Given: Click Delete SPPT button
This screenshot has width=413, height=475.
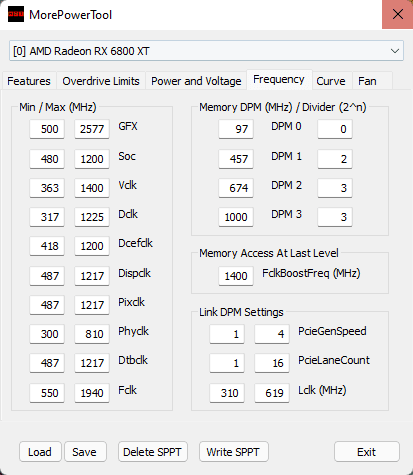Looking at the screenshot, I should point(153,452).
